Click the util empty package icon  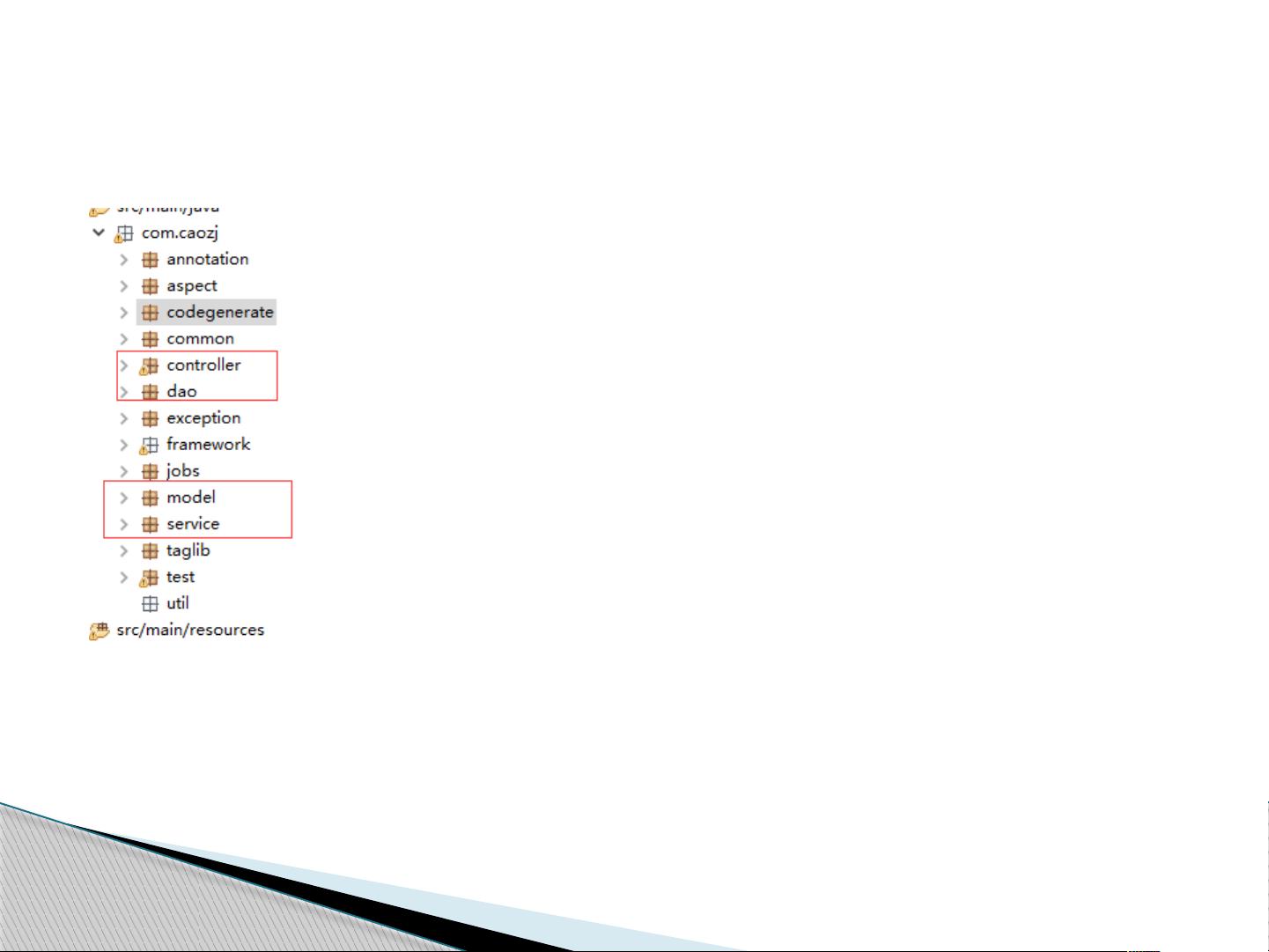150,603
